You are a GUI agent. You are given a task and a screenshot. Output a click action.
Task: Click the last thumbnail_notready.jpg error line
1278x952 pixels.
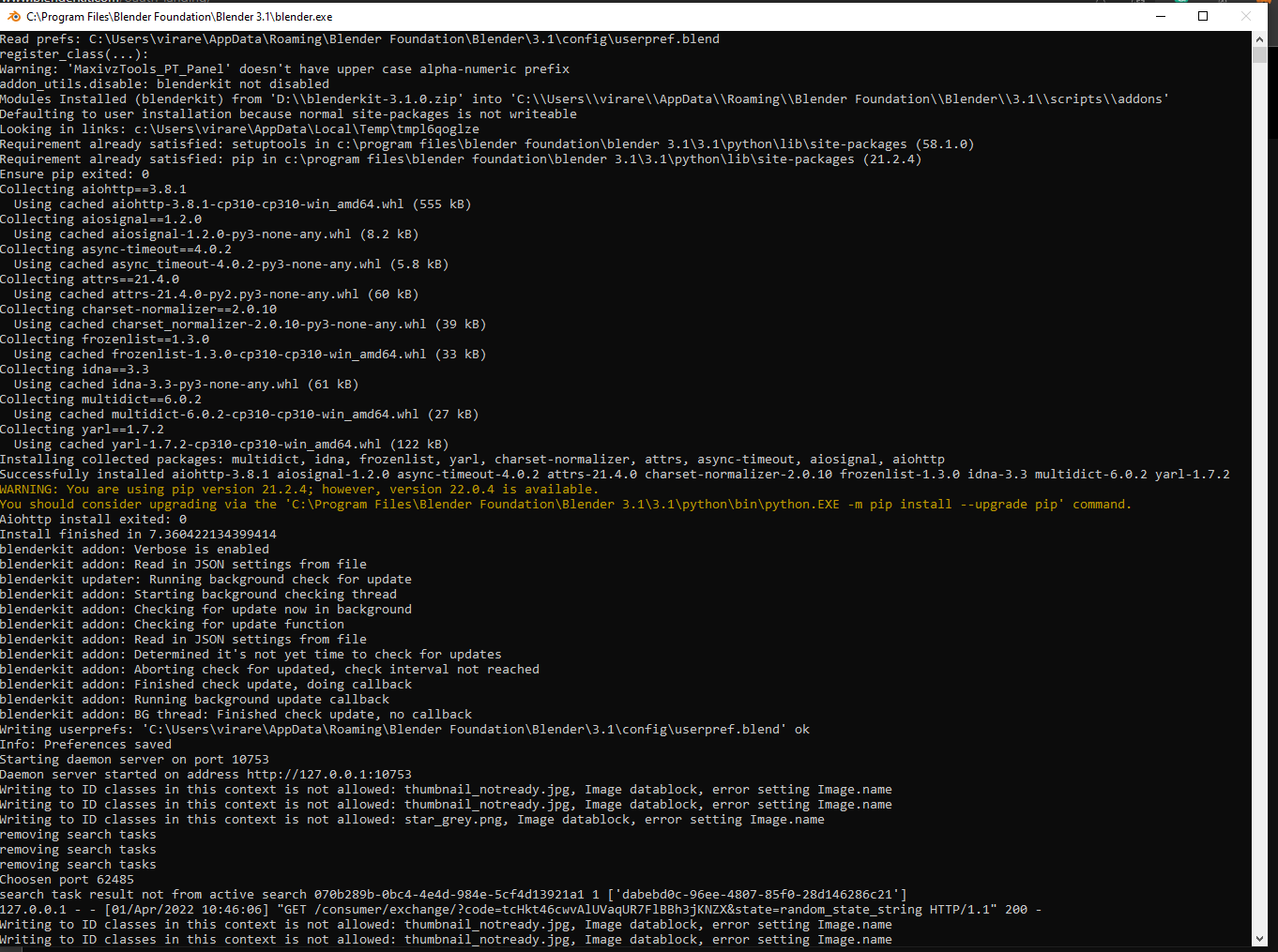[281, 939]
